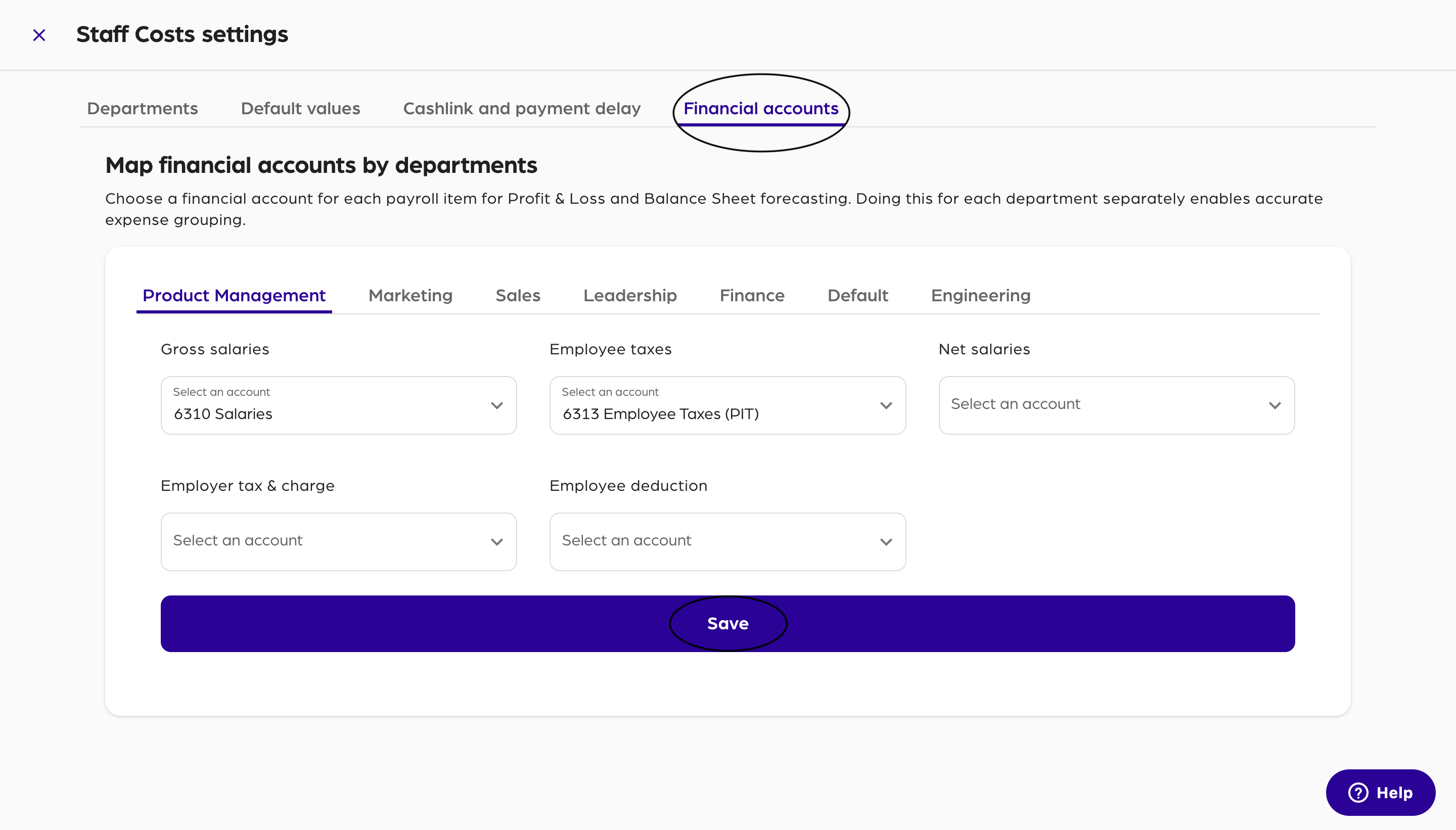The height and width of the screenshot is (830, 1456).
Task: Open the Departments tab
Action: [143, 108]
